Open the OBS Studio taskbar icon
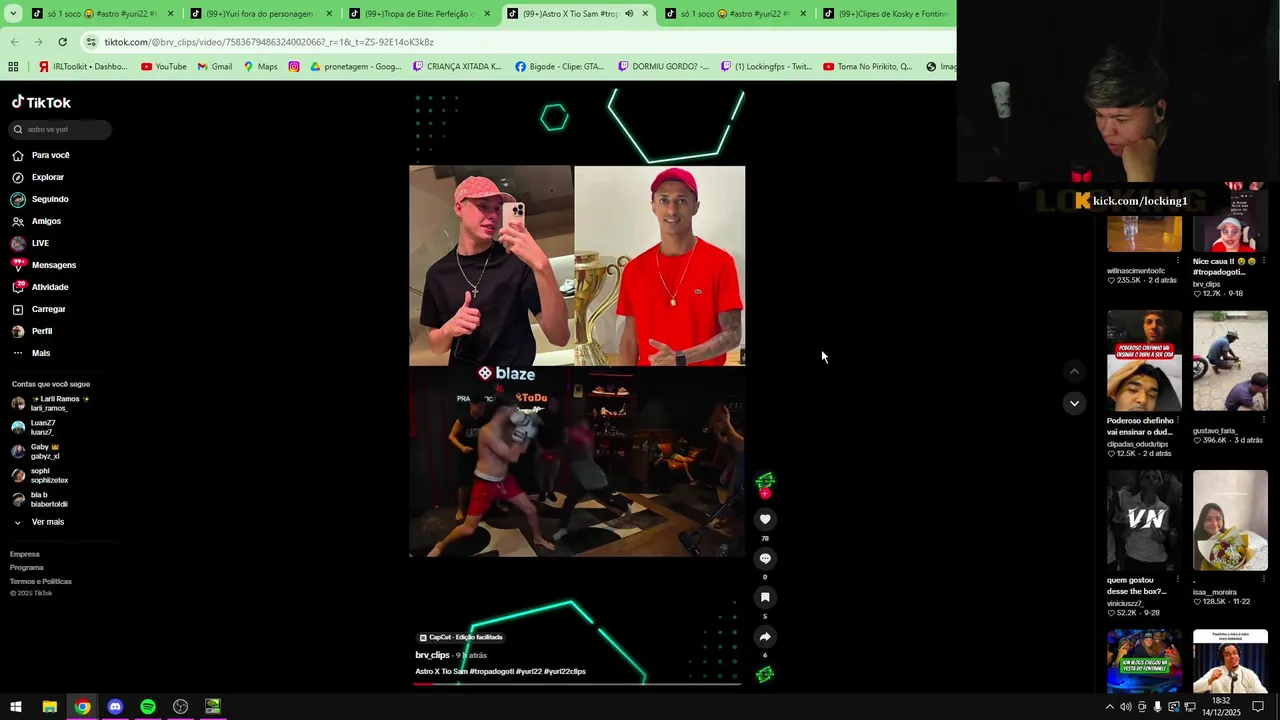This screenshot has height=720, width=1280. pyautogui.click(x=180, y=707)
